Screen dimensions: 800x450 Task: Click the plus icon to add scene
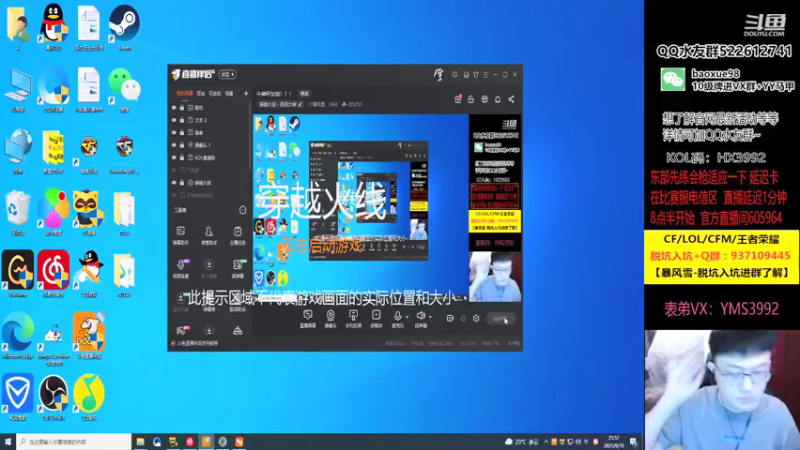tap(246, 93)
